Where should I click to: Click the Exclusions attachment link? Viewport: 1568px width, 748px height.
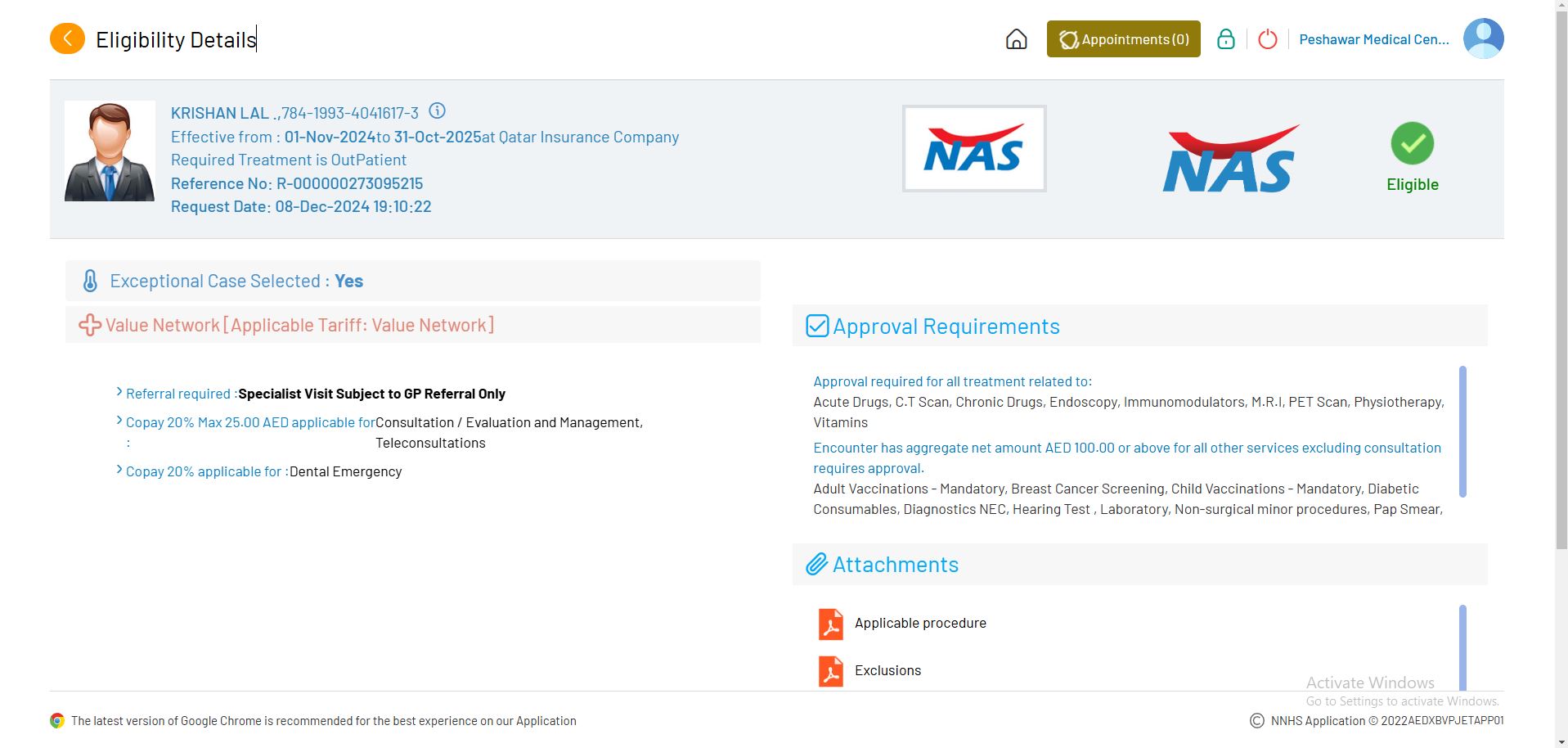[x=887, y=670]
